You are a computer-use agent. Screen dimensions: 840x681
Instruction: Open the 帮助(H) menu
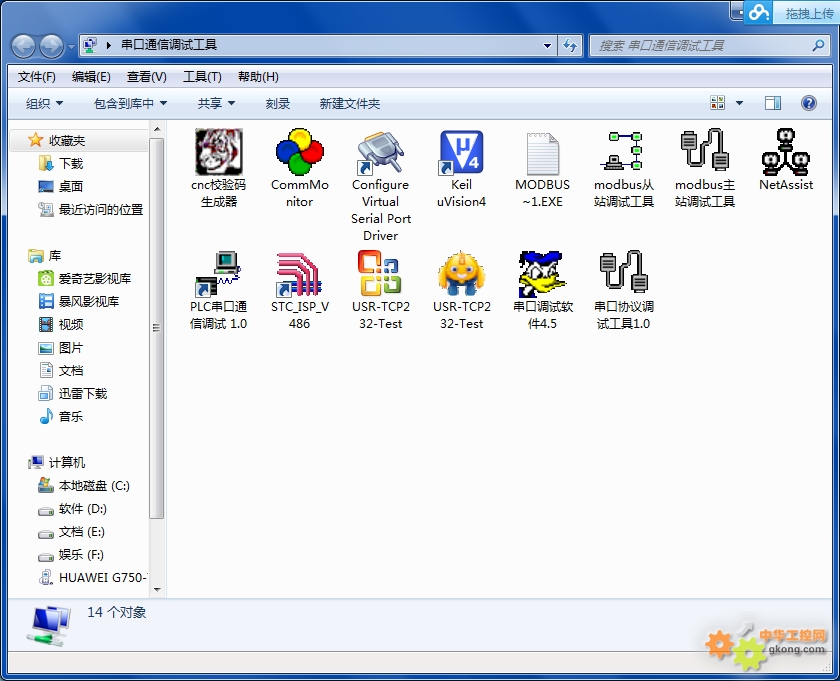coord(258,77)
